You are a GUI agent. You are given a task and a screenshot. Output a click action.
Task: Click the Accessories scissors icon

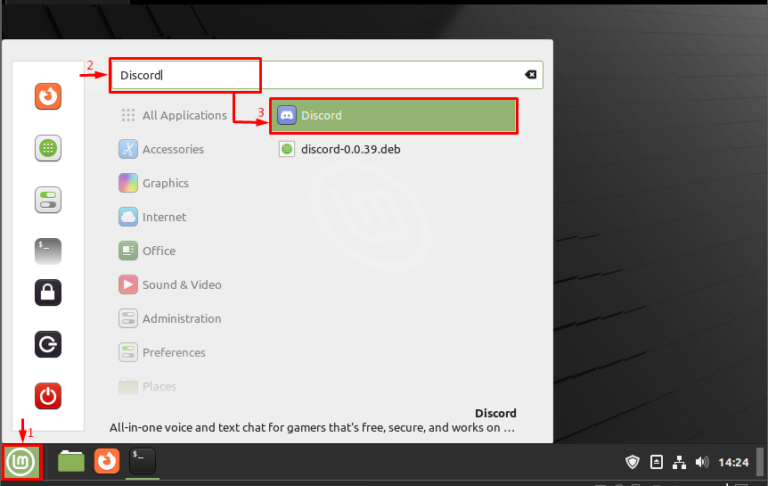[128, 149]
